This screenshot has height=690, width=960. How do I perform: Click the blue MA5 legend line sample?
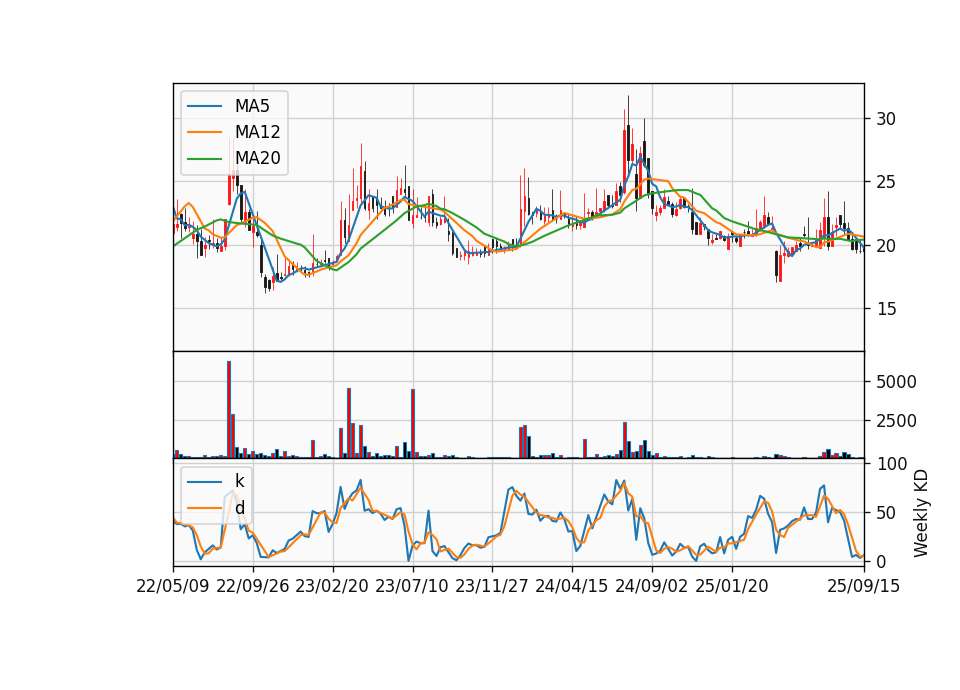click(204, 106)
